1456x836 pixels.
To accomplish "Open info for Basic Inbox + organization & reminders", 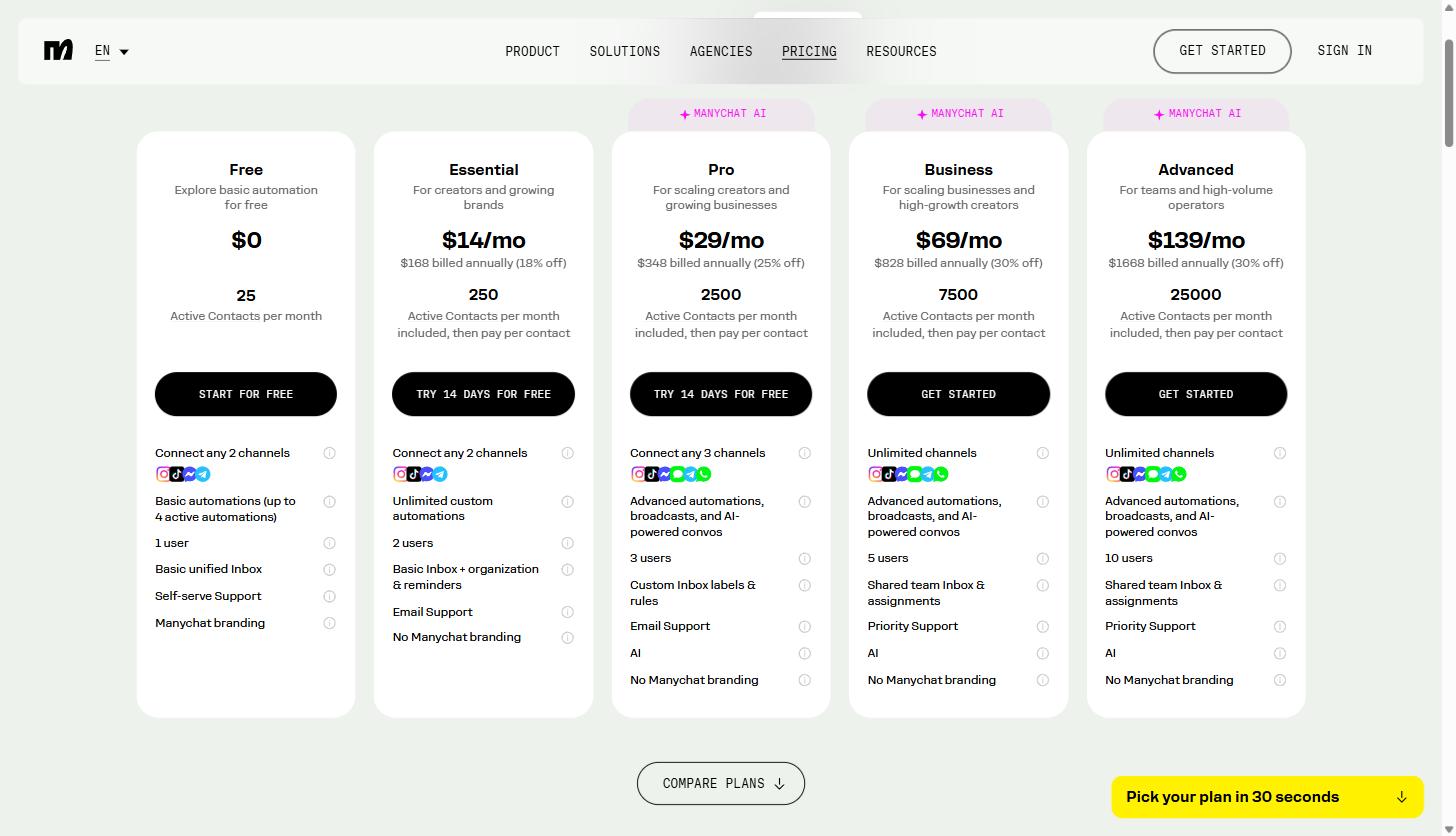I will (567, 570).
